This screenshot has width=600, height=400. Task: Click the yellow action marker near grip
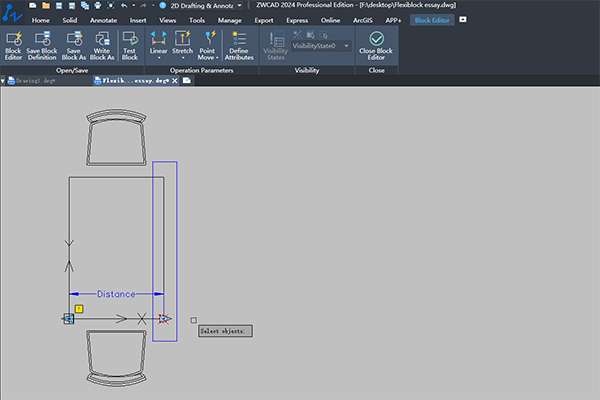coord(79,309)
